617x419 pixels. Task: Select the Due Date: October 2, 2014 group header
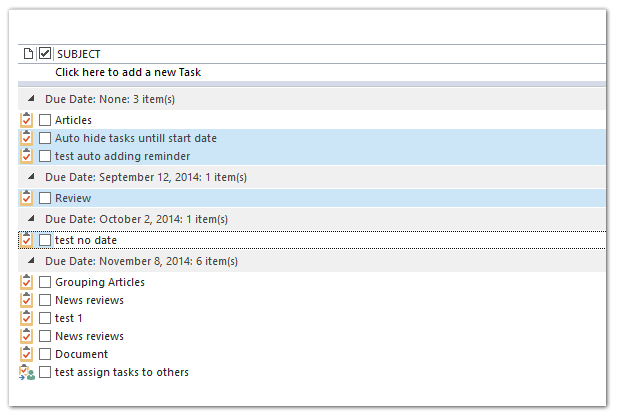tap(136, 219)
